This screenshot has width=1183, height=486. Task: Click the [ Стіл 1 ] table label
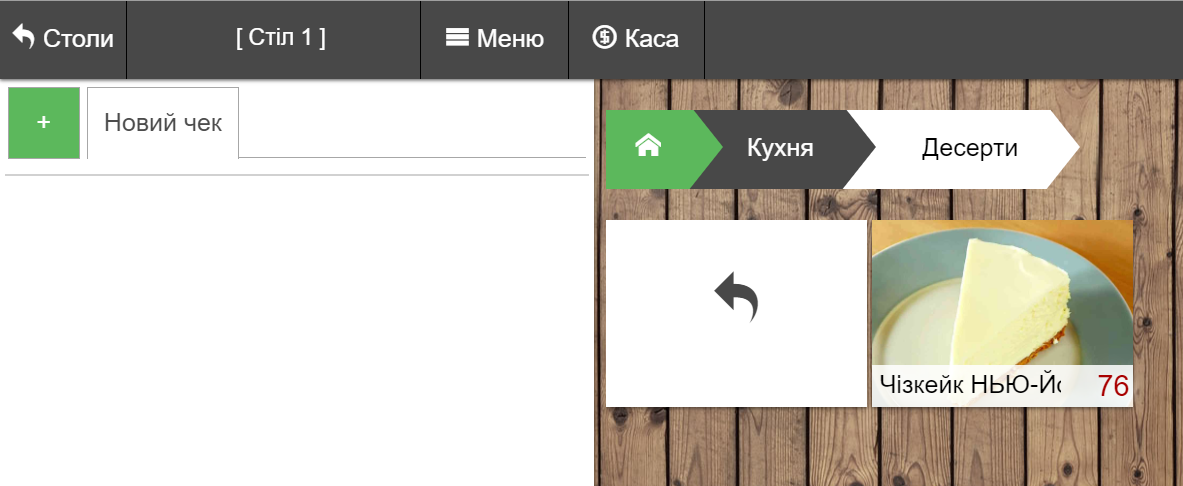(281, 38)
